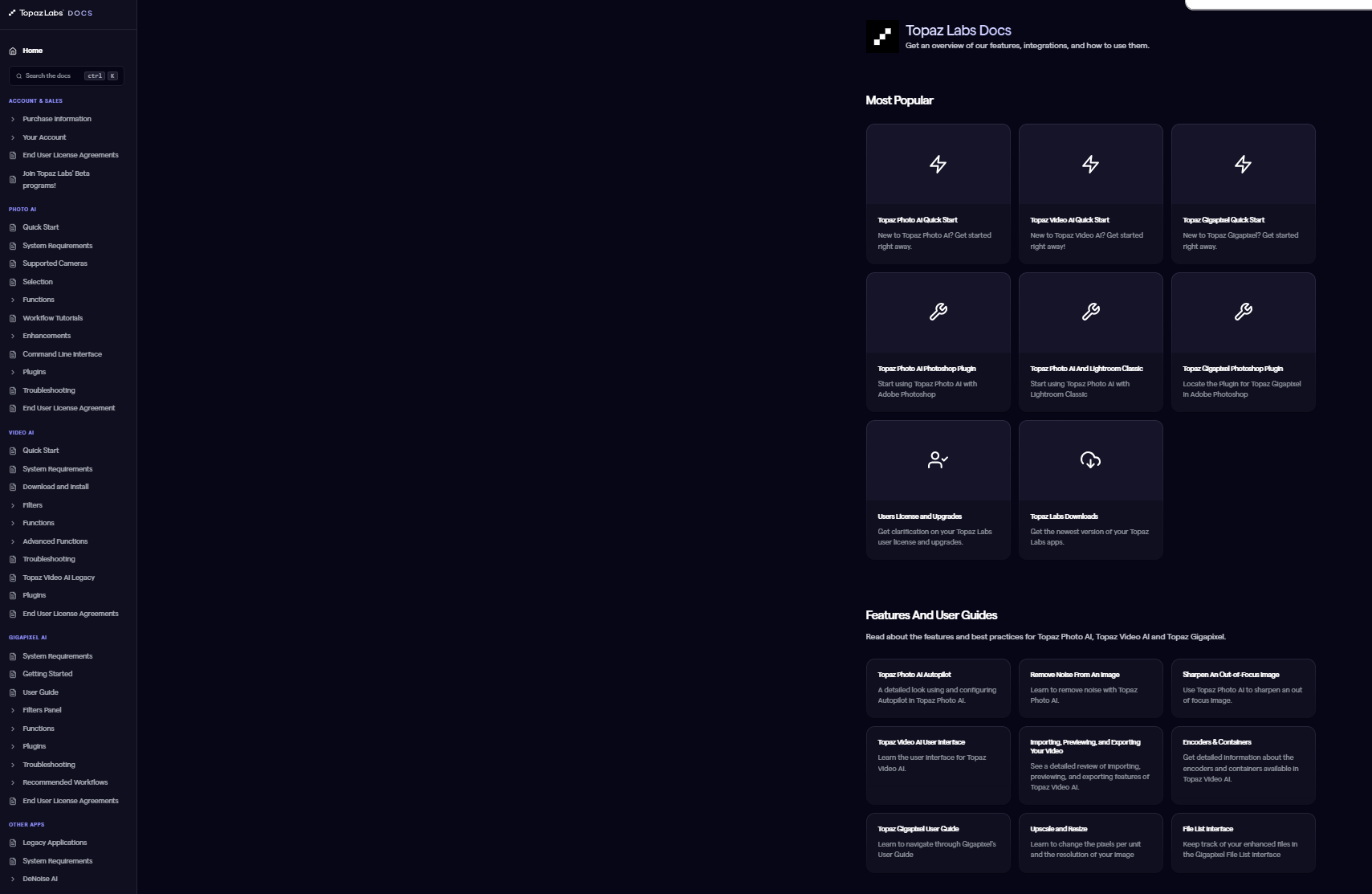
Task: Expand Enhancements under Photo AI
Action: pos(47,336)
